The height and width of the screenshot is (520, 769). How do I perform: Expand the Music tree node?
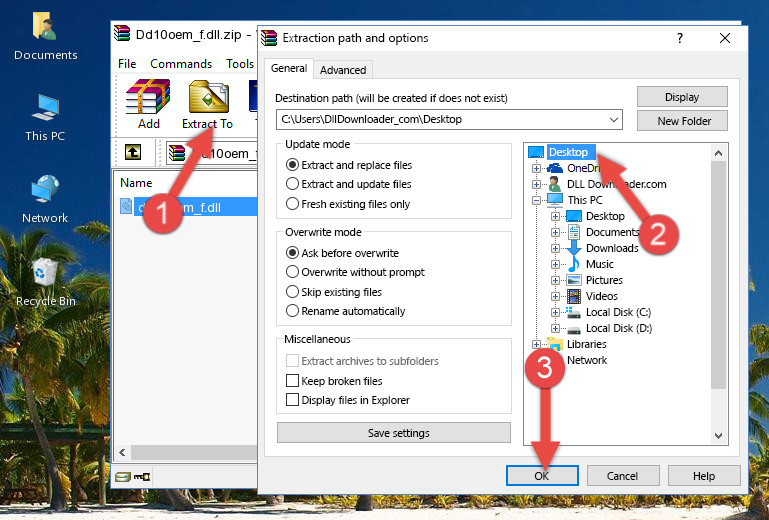pos(555,264)
